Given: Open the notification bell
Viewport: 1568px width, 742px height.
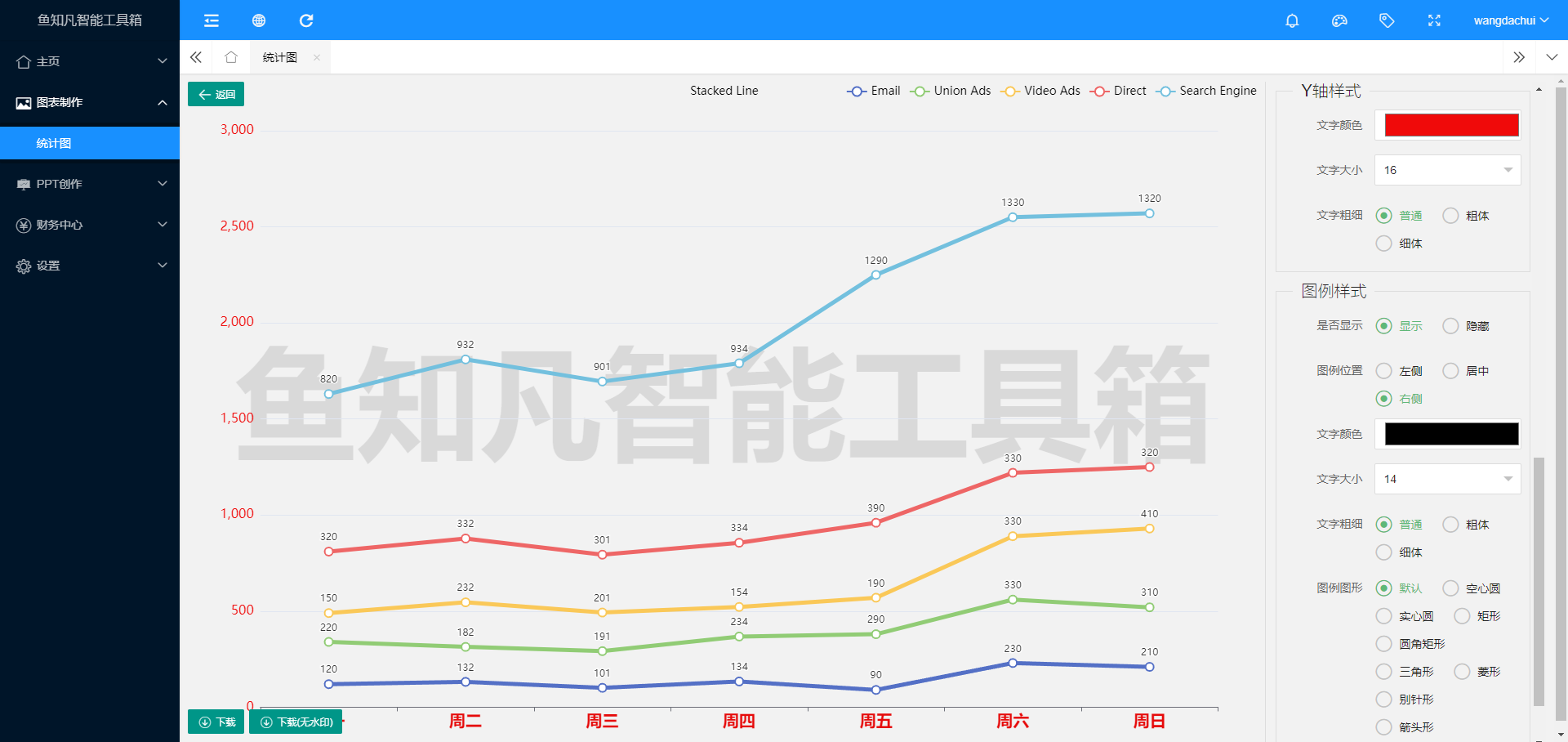Looking at the screenshot, I should (1292, 20).
